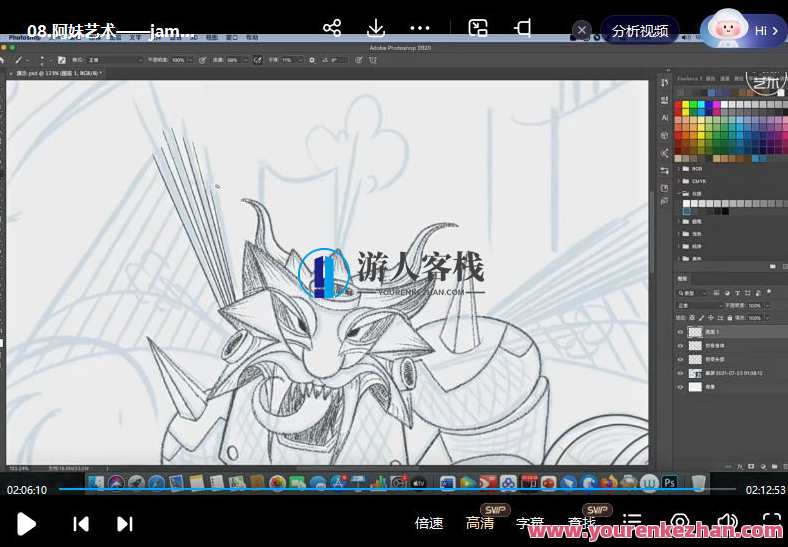Collapse the open grayscale swatch folder
This screenshot has height=547, width=788.
(679, 194)
